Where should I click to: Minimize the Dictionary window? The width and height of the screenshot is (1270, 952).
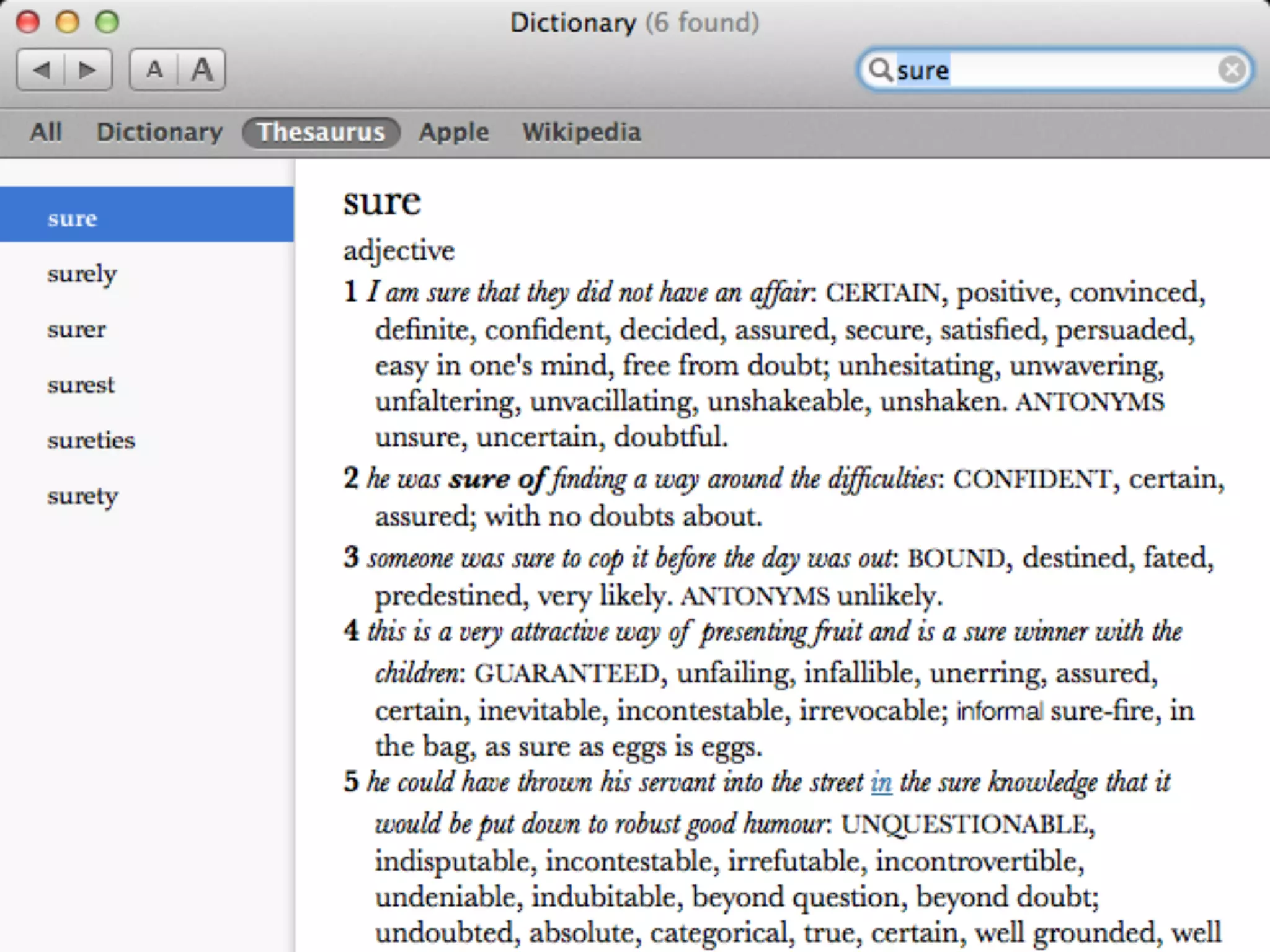pyautogui.click(x=68, y=22)
